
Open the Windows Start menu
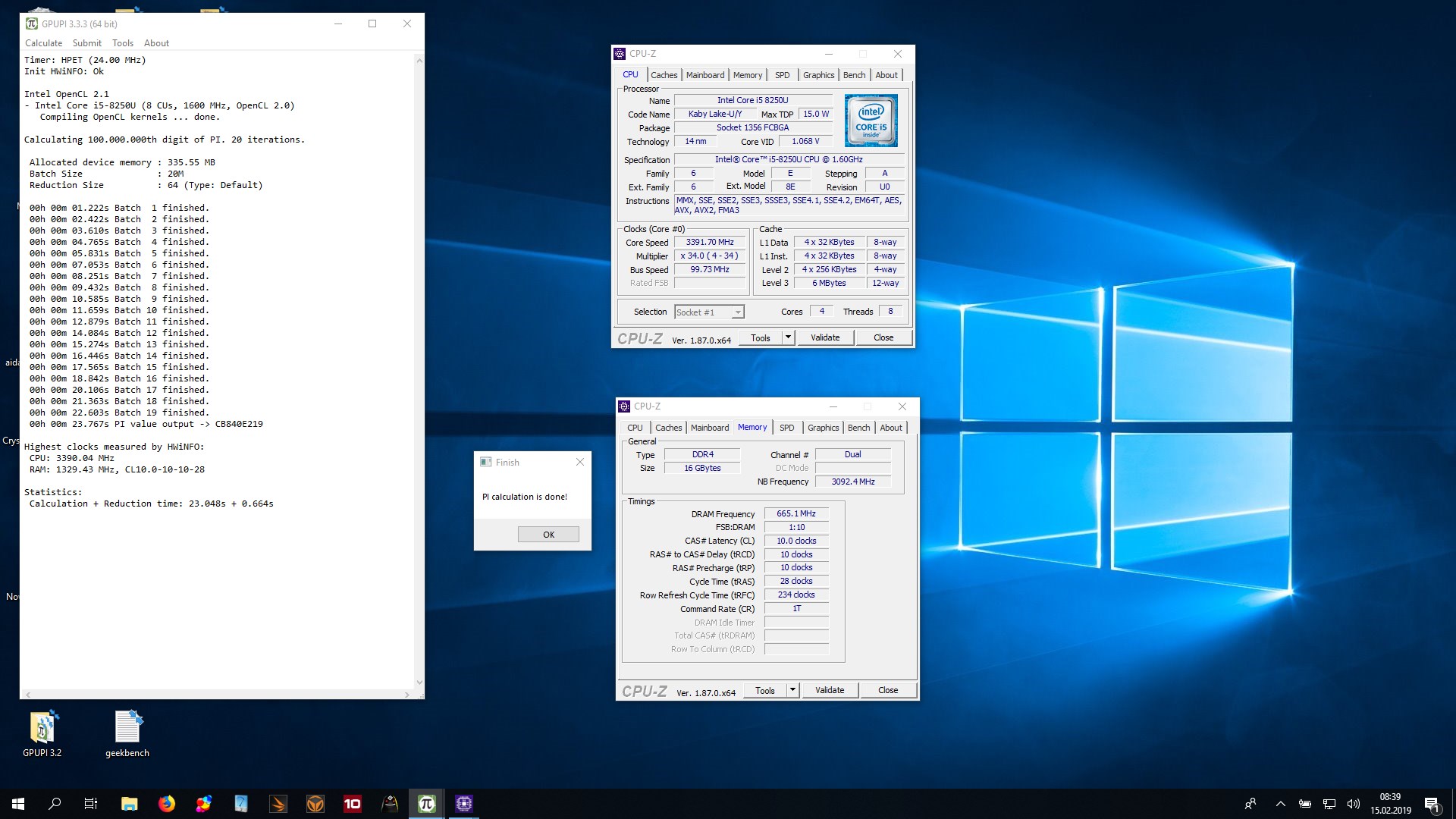point(18,804)
